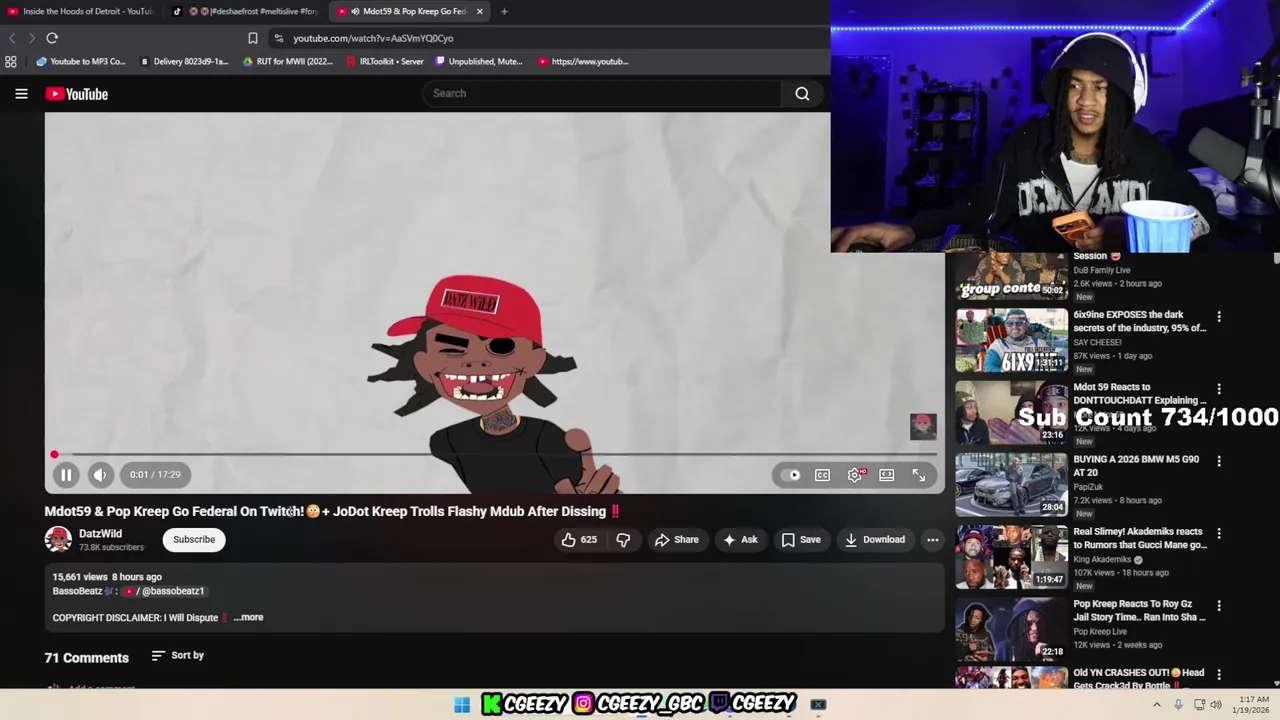This screenshot has width=1280, height=720.
Task: Open the Pop Kreep Reacts thumbnail
Action: pos(1011,630)
